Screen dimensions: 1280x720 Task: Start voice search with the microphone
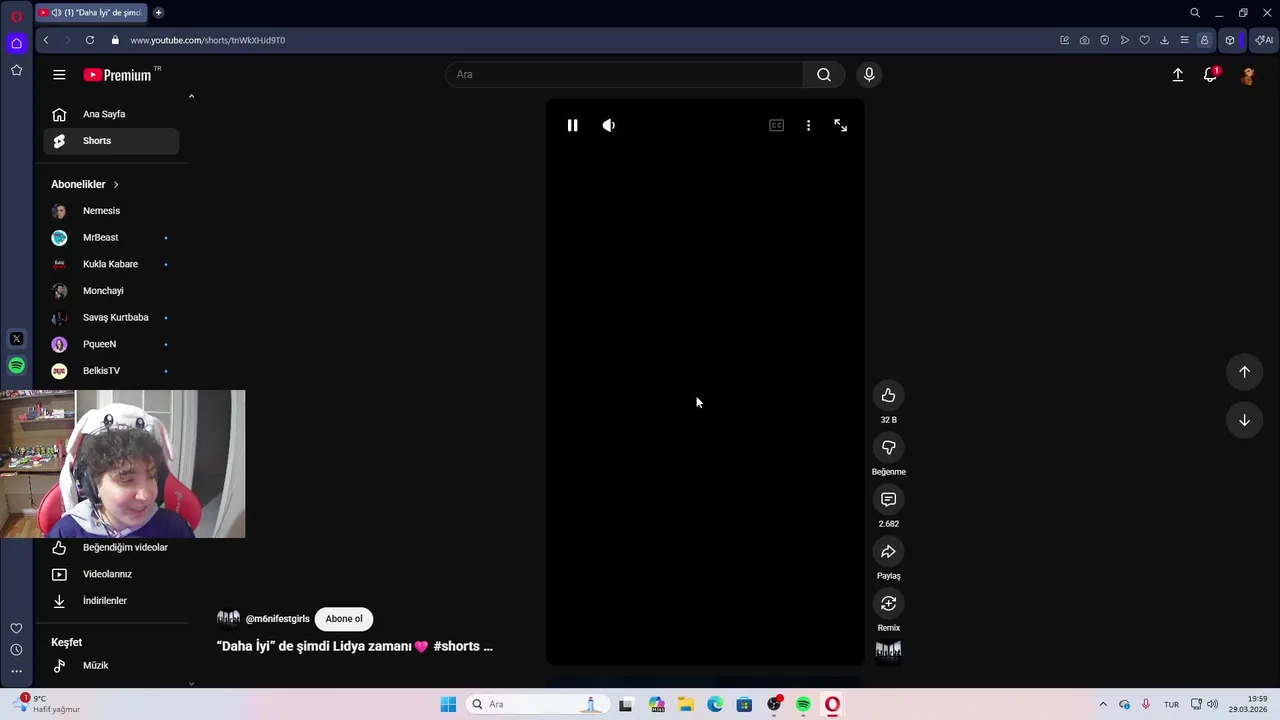point(868,74)
